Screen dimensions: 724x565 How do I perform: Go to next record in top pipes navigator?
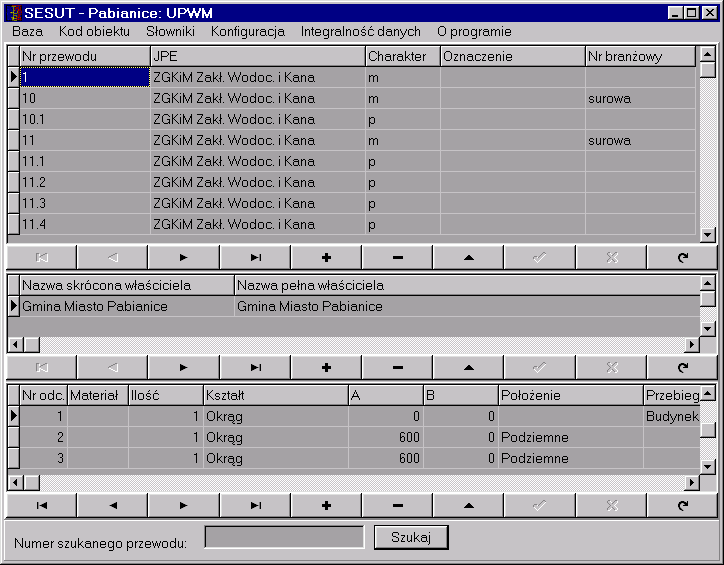coord(184,257)
